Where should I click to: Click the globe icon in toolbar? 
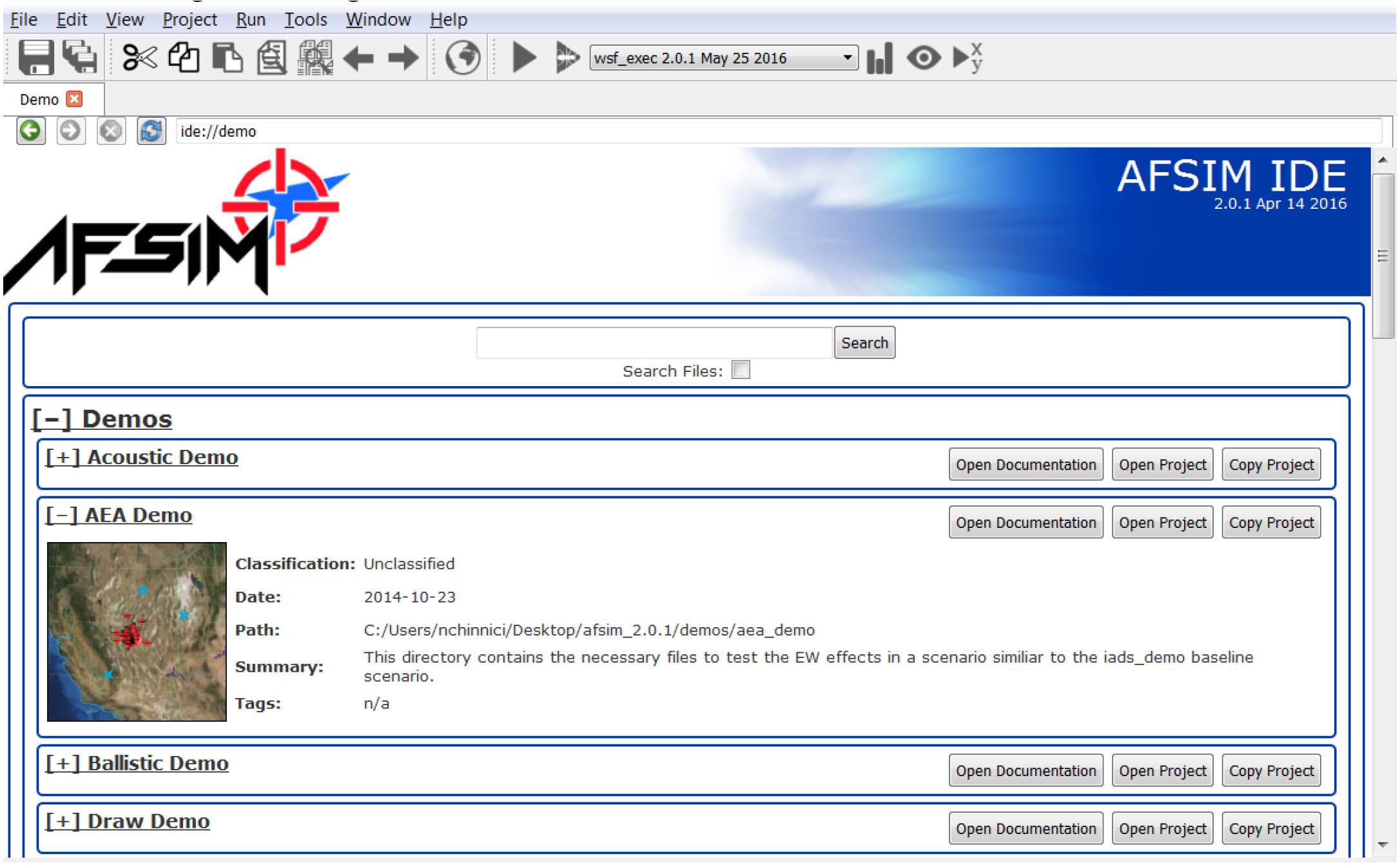tap(462, 57)
